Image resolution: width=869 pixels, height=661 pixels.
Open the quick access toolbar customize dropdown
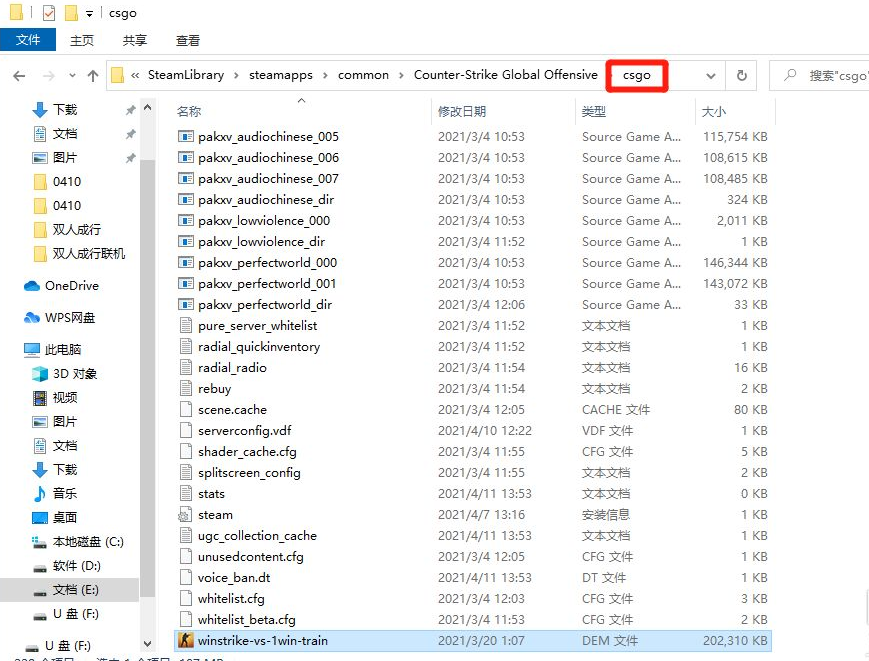click(x=89, y=13)
